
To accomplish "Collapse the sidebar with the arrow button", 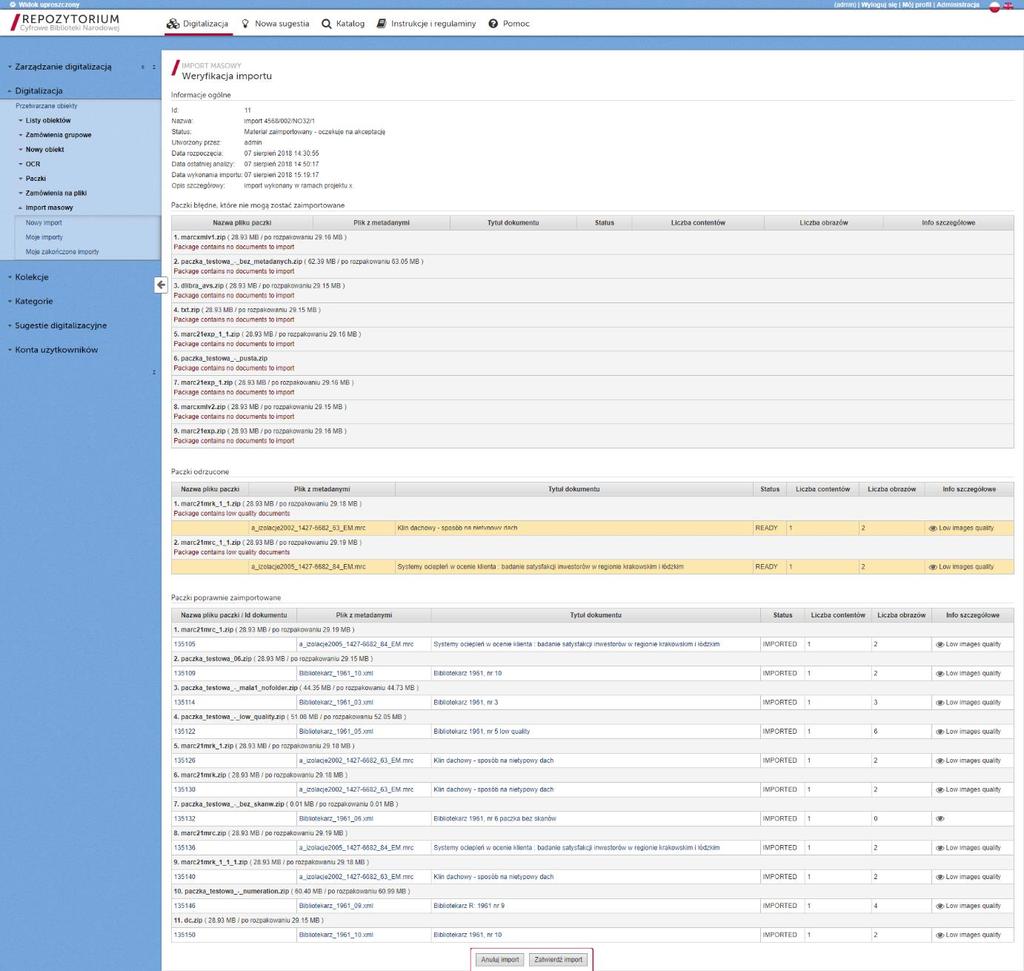I will pyautogui.click(x=161, y=285).
